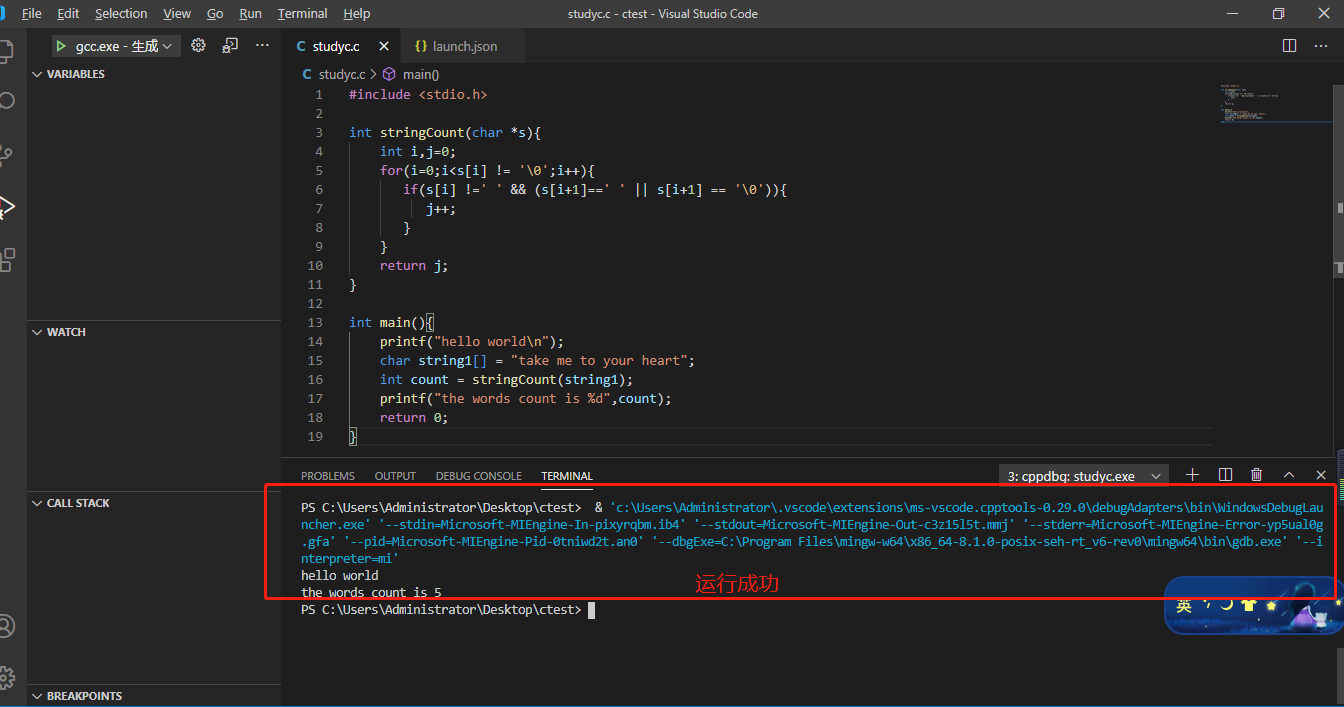Open Accounts icon in activity bar
The height and width of the screenshot is (707, 1344).
[x=6, y=626]
